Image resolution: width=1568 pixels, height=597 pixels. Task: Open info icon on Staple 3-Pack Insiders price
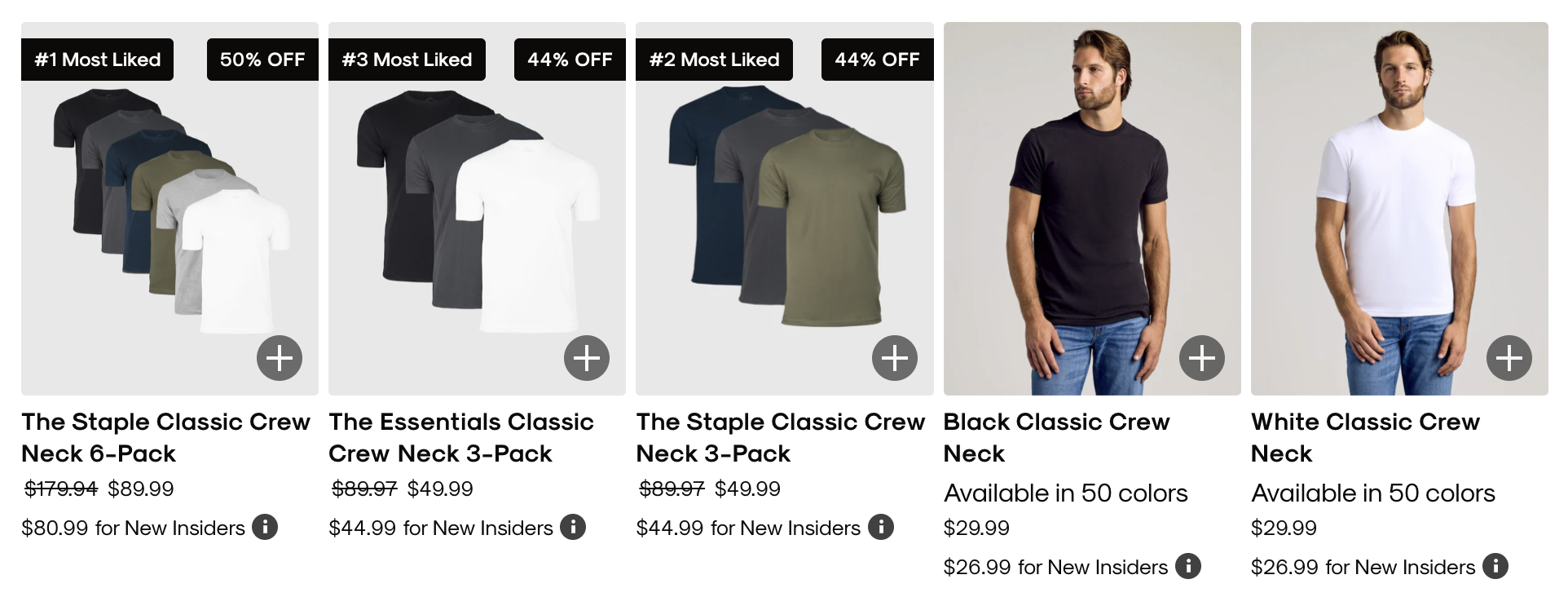pyautogui.click(x=880, y=528)
